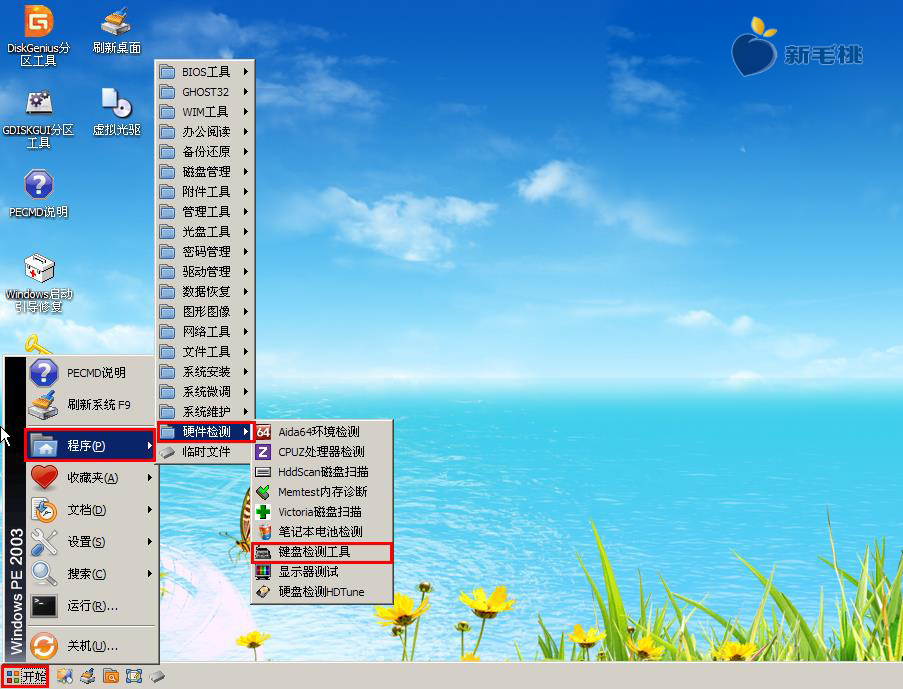
Task: Click the CPUZ处理器检测 Z icon
Action: 263,452
